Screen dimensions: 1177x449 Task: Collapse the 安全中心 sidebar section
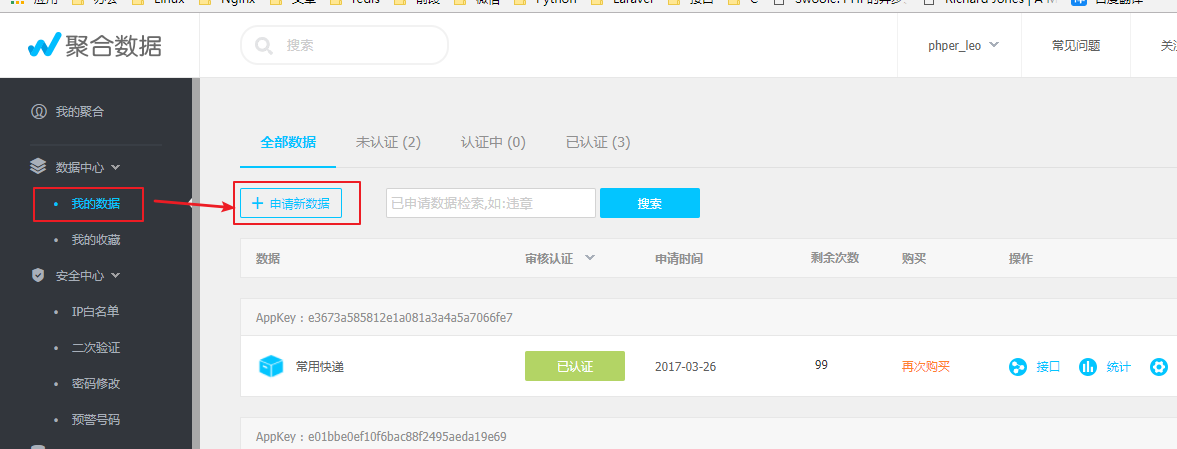click(x=115, y=275)
